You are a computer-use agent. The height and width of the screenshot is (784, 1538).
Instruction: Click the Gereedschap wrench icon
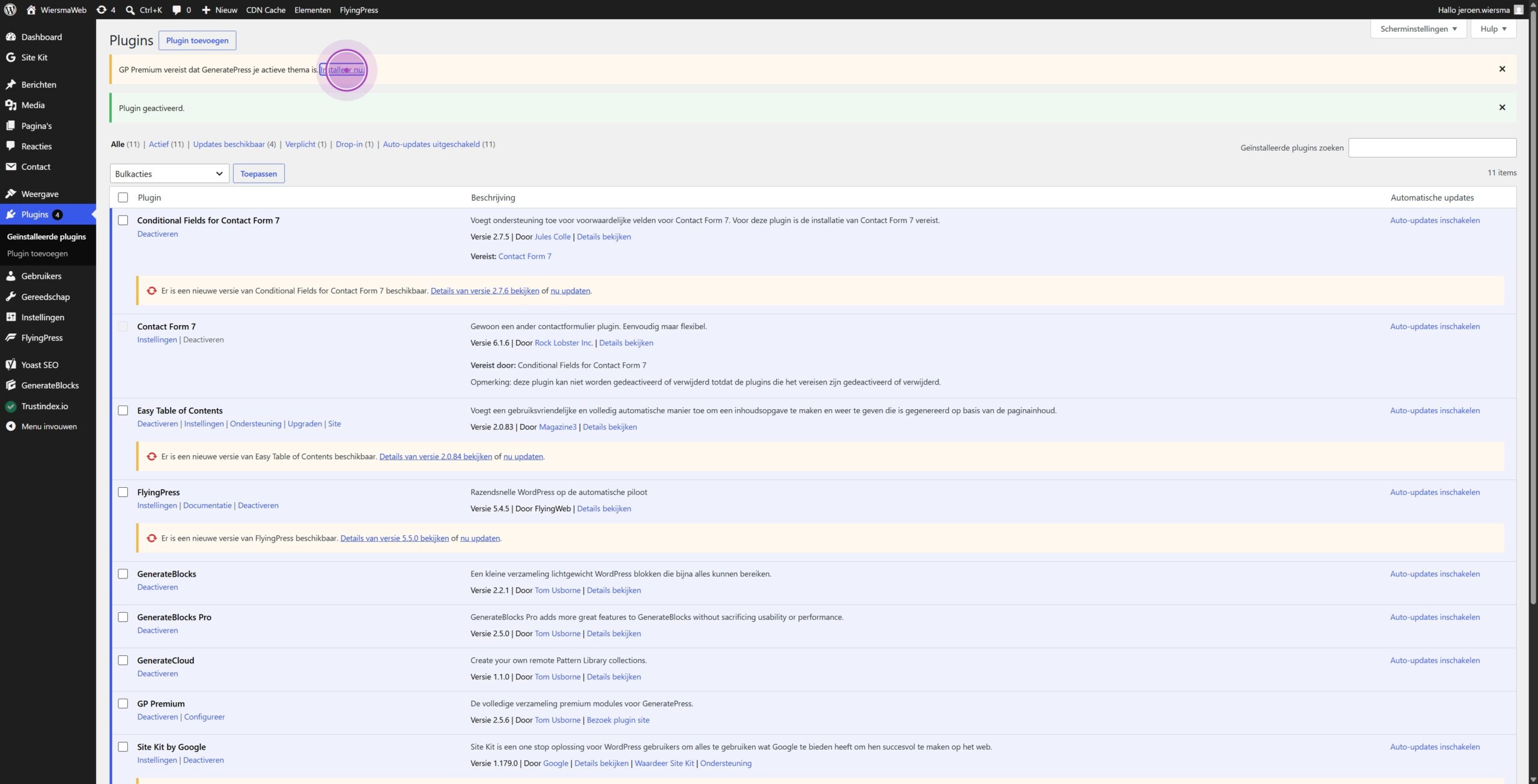click(x=11, y=296)
